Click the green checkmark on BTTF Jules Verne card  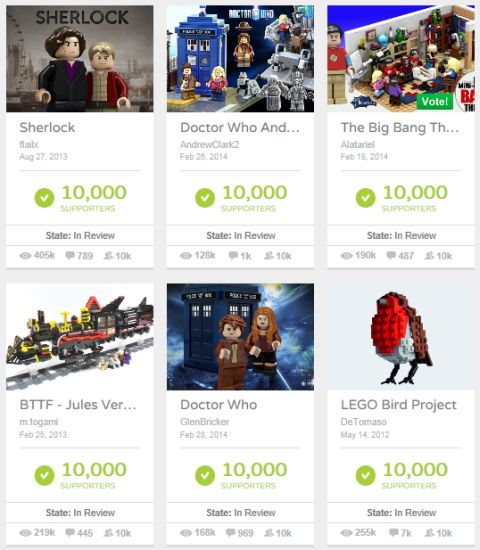coord(45,475)
